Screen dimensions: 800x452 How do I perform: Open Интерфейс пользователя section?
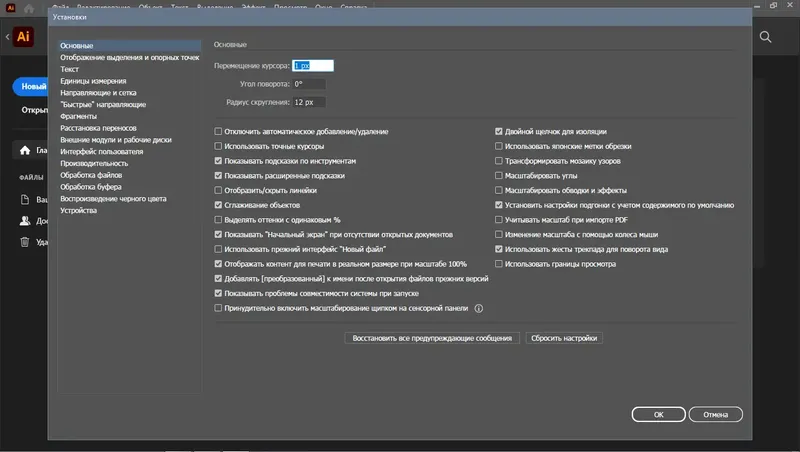click(x=129, y=152)
